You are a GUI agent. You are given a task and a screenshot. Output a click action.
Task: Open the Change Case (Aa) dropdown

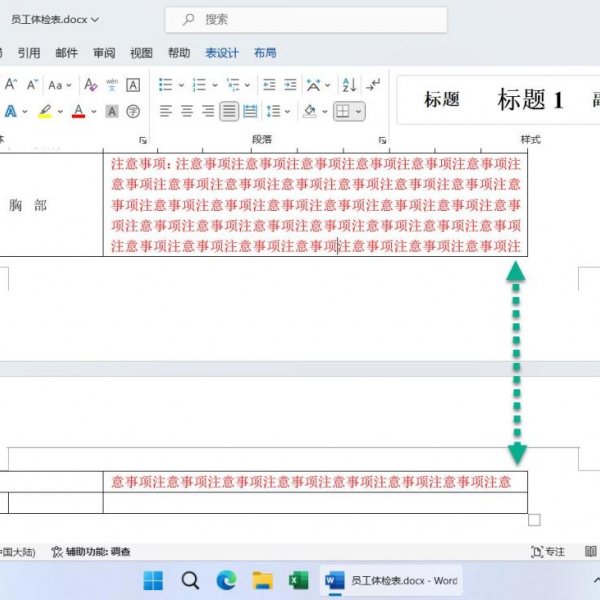(59, 85)
